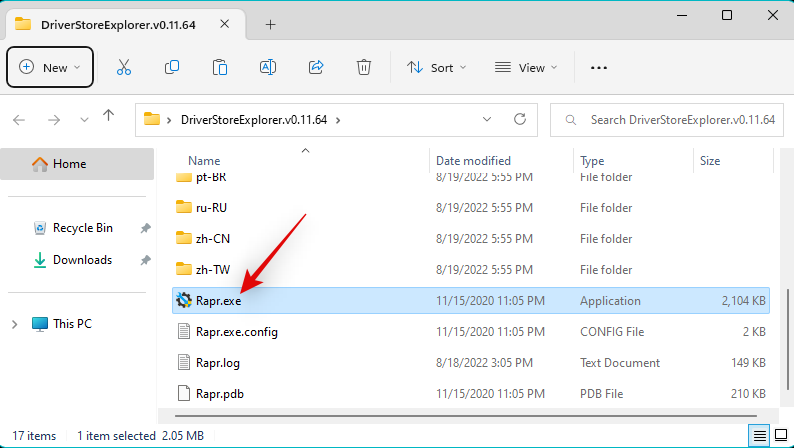This screenshot has width=794, height=448.
Task: Click the This PC monitor icon
Action: pyautogui.click(x=39, y=323)
